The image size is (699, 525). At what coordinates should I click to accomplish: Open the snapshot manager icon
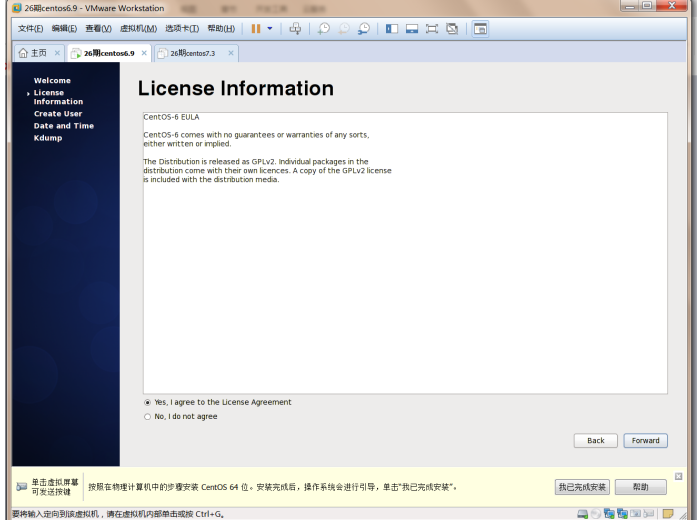click(x=364, y=29)
